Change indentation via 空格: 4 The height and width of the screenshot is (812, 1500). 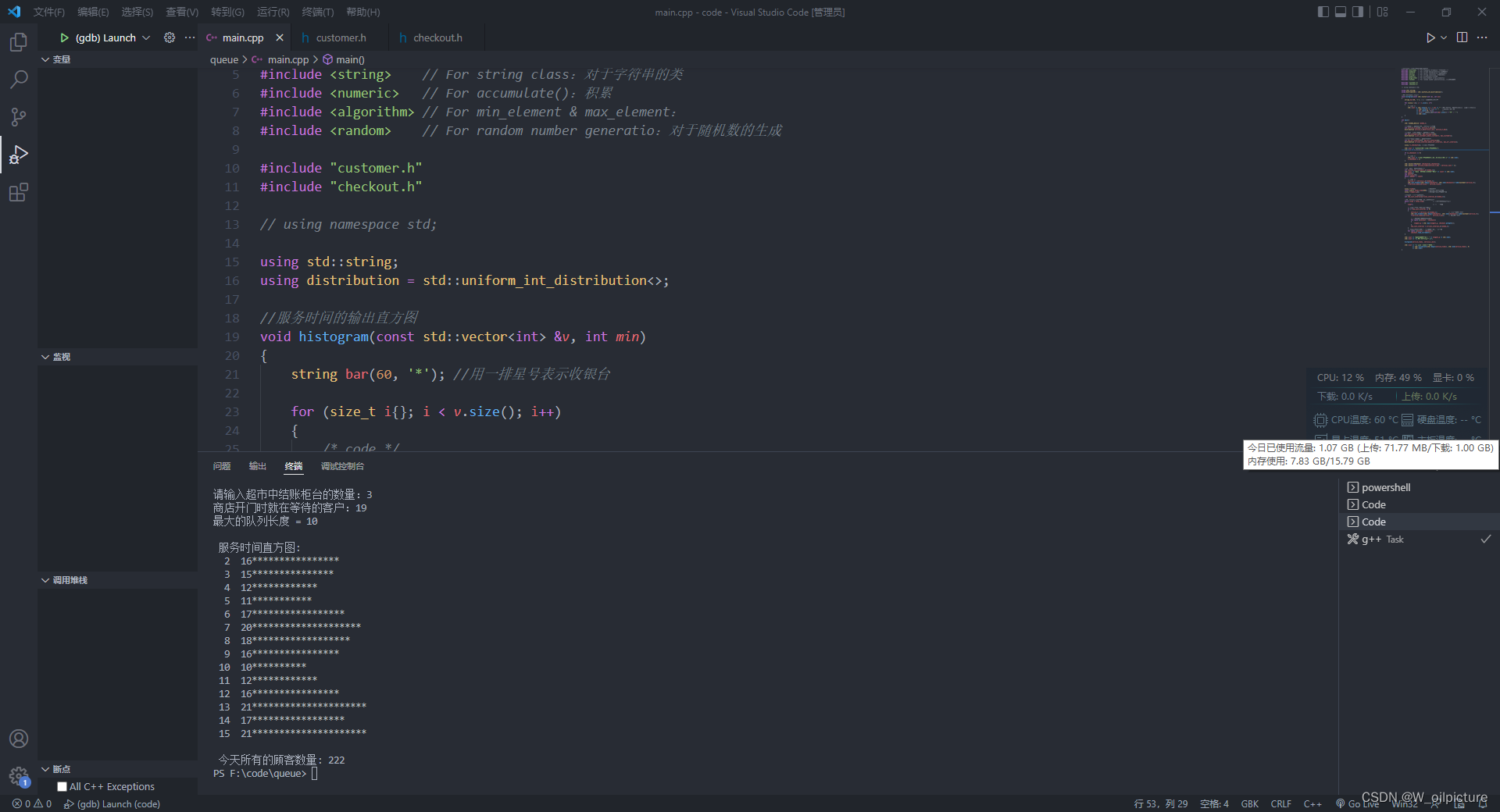tap(1215, 803)
